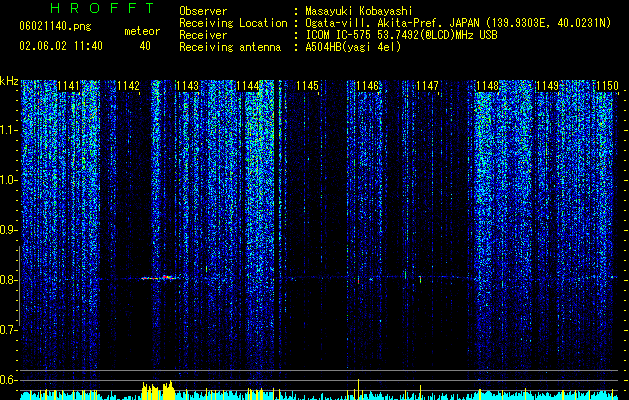The image size is (629, 400).
Task: Click the yellow signal-level burst in the bottom graph
Action: point(158,391)
